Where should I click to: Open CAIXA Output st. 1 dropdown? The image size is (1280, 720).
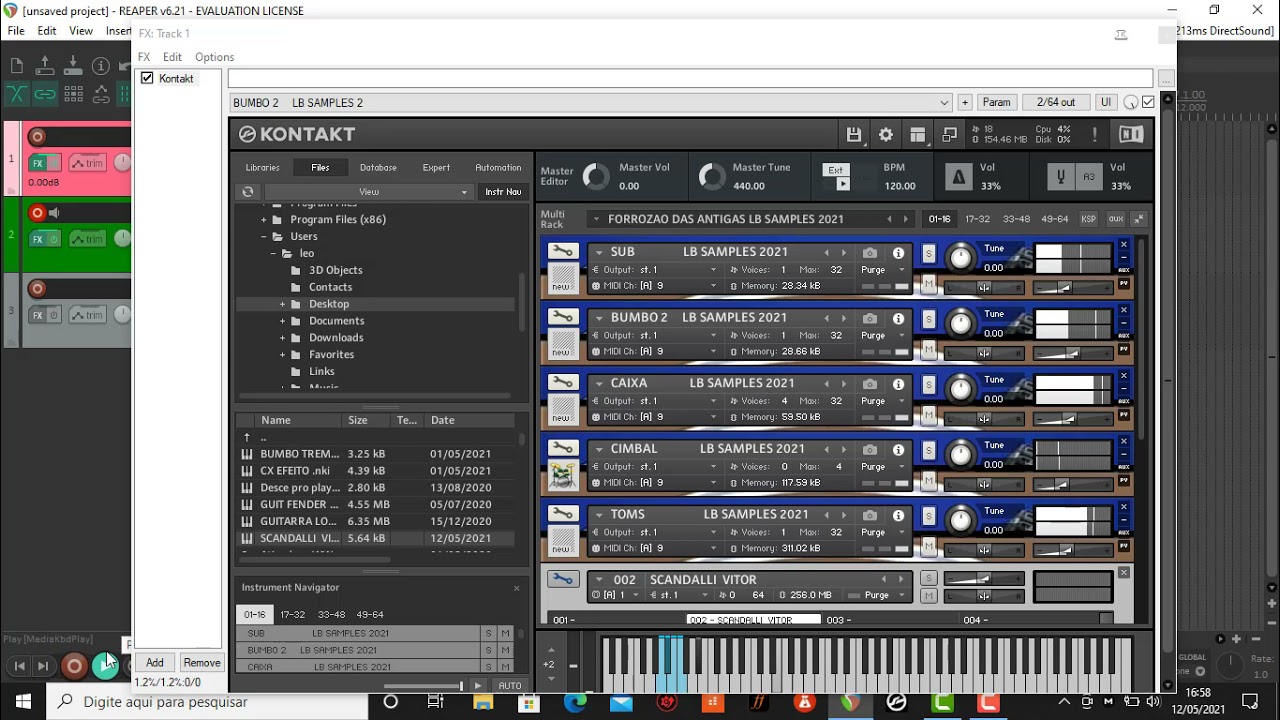pyautogui.click(x=655, y=401)
